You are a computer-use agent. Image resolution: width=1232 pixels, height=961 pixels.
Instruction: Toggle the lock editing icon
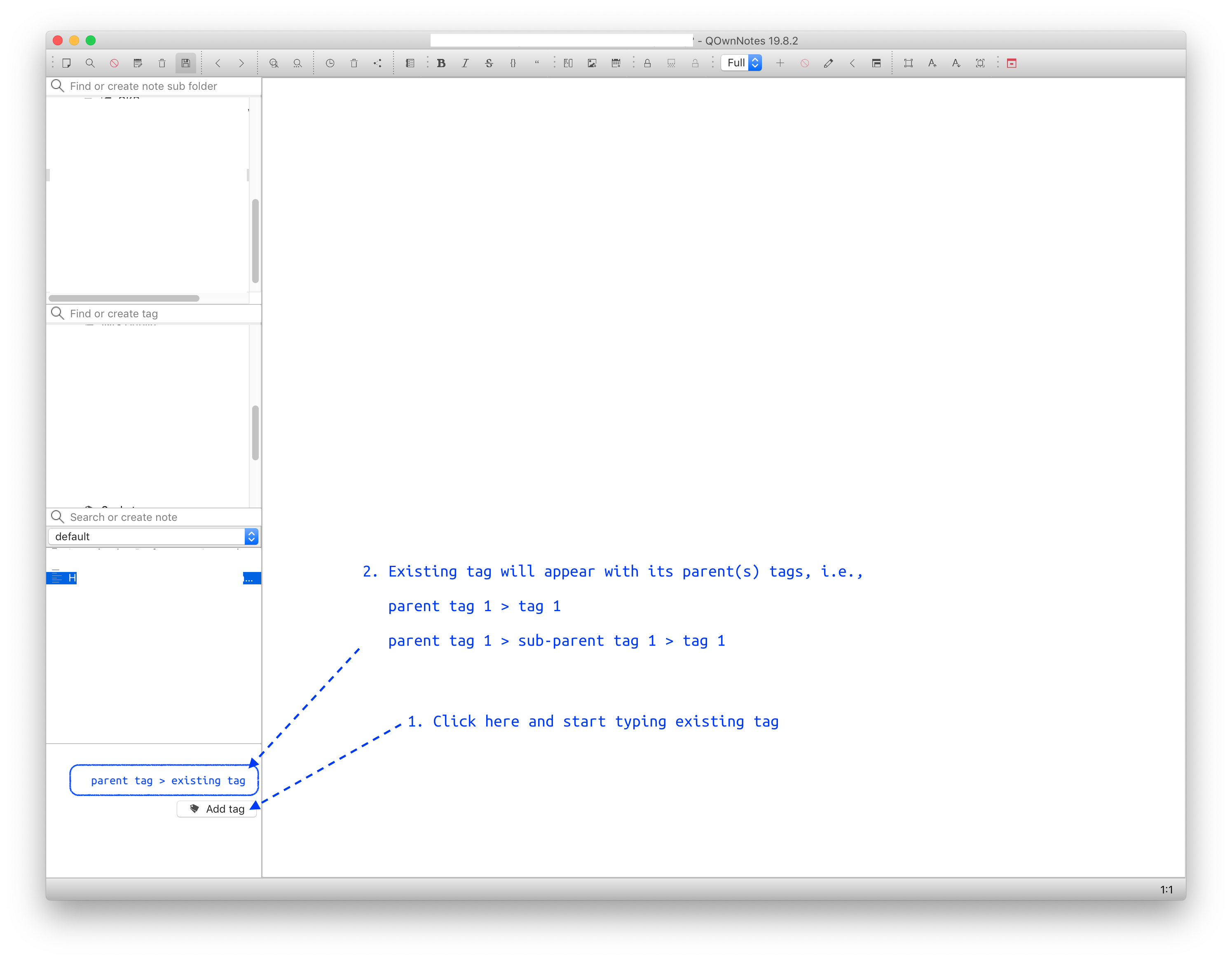(x=648, y=63)
